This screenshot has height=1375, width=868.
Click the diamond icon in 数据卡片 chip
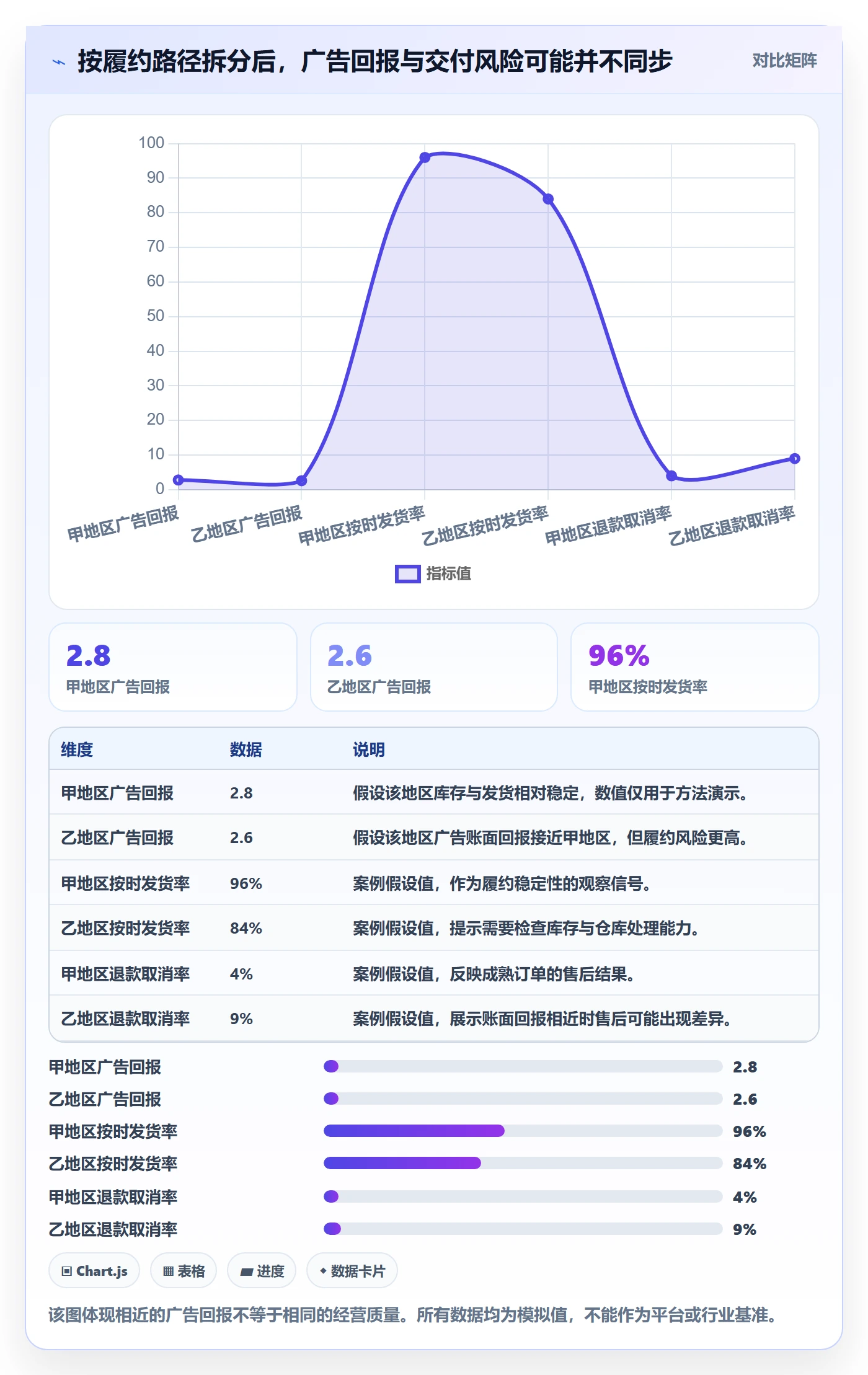pyautogui.click(x=323, y=1271)
